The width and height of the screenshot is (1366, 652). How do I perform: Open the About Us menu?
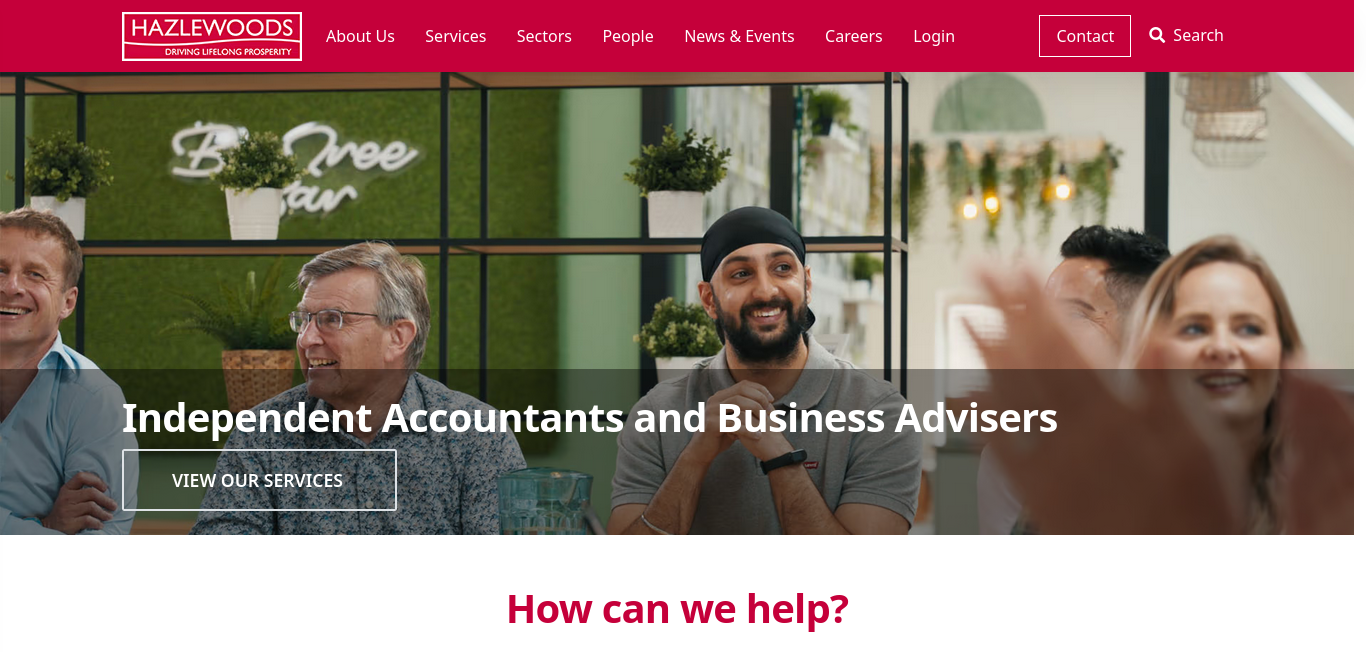[x=360, y=36]
